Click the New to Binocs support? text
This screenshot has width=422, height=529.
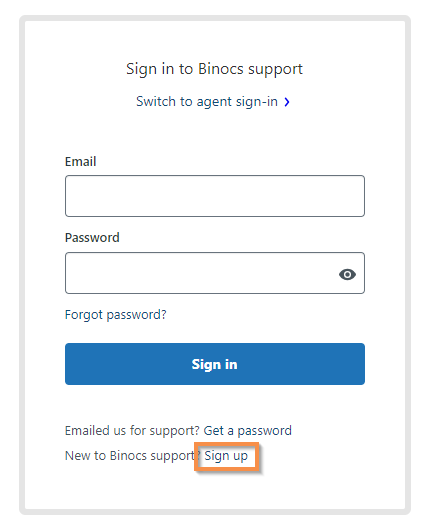tap(133, 456)
